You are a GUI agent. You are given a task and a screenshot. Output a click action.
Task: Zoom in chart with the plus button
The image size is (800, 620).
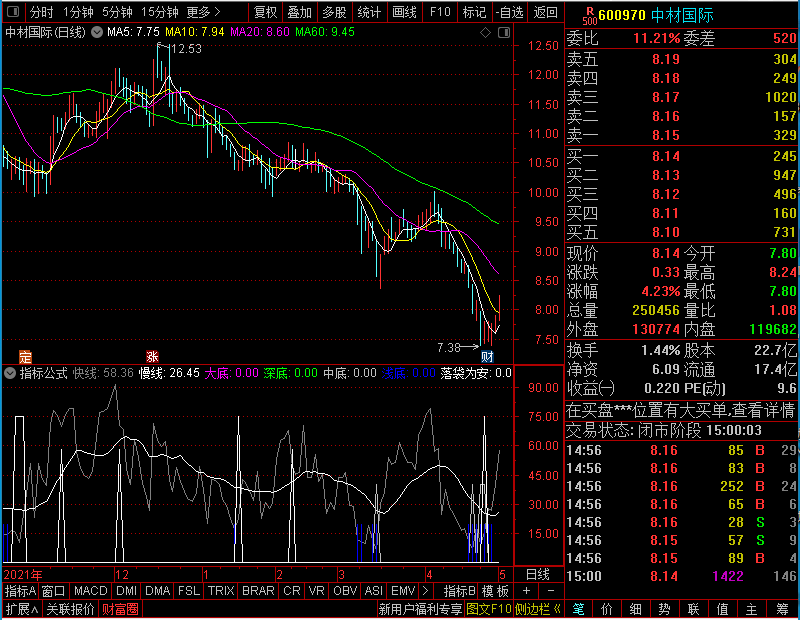(527, 591)
